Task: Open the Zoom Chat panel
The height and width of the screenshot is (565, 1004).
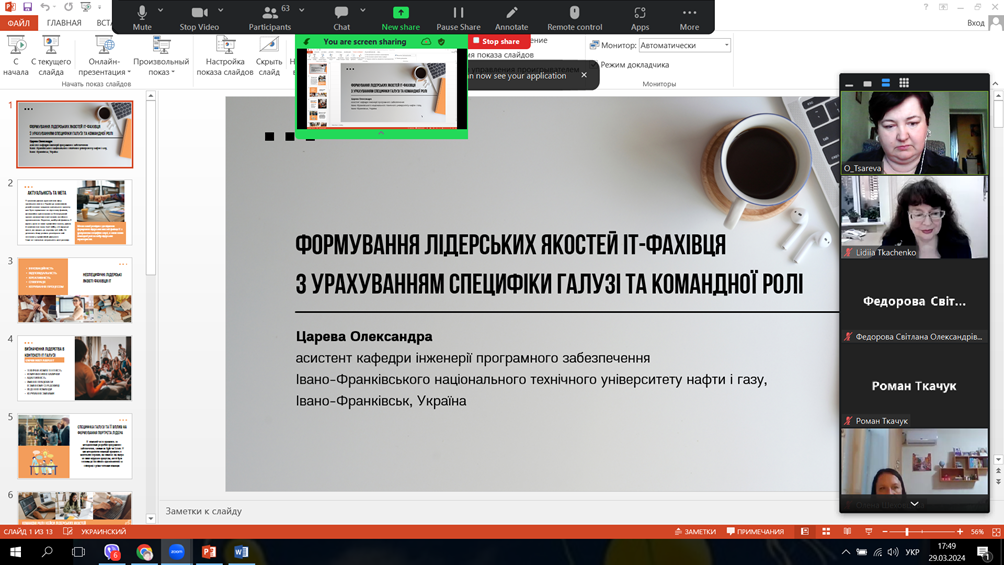Action: click(341, 16)
